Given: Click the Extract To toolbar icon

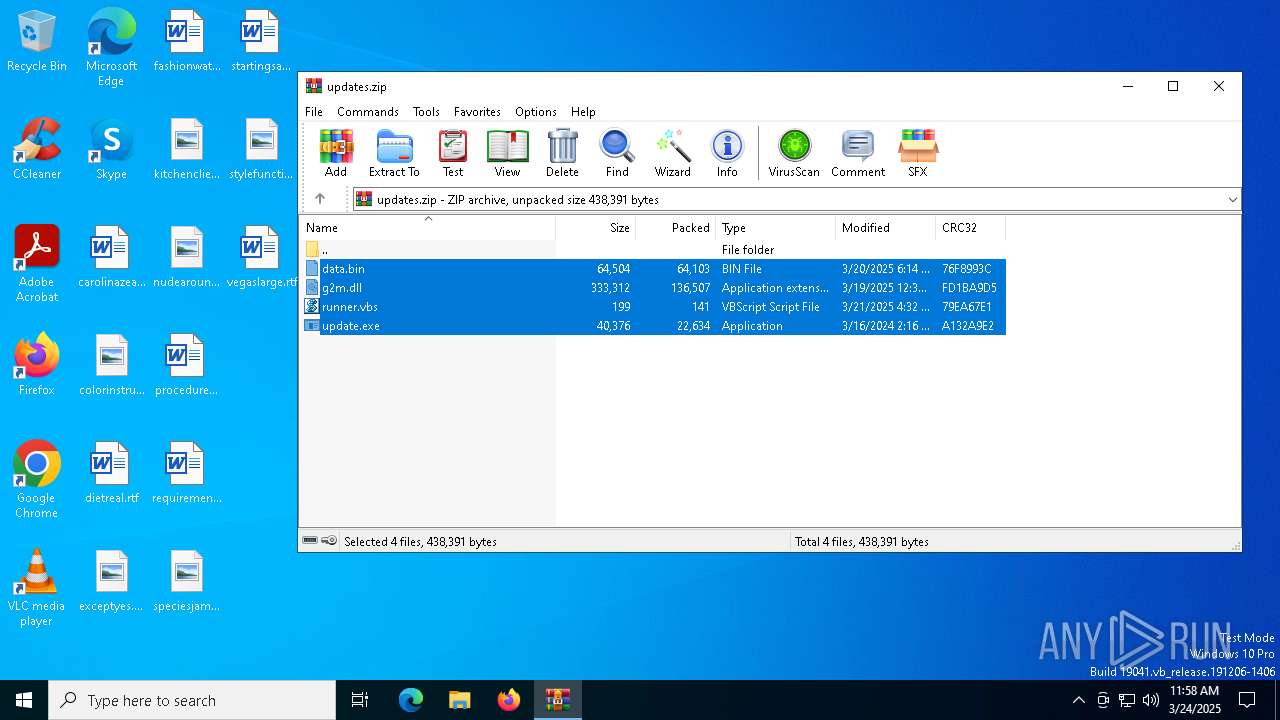Looking at the screenshot, I should (394, 153).
